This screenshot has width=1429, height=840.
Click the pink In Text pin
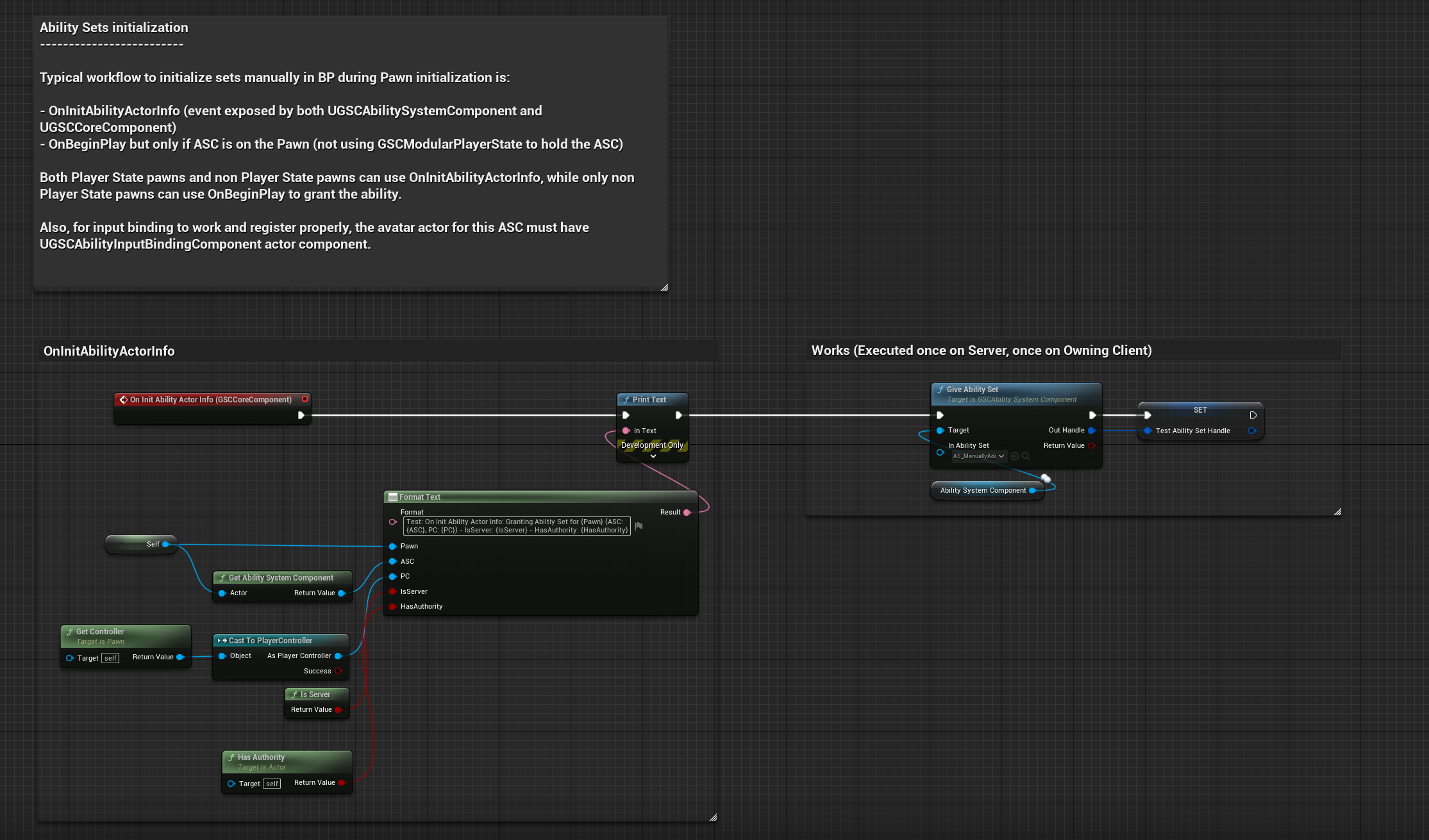pyautogui.click(x=626, y=431)
